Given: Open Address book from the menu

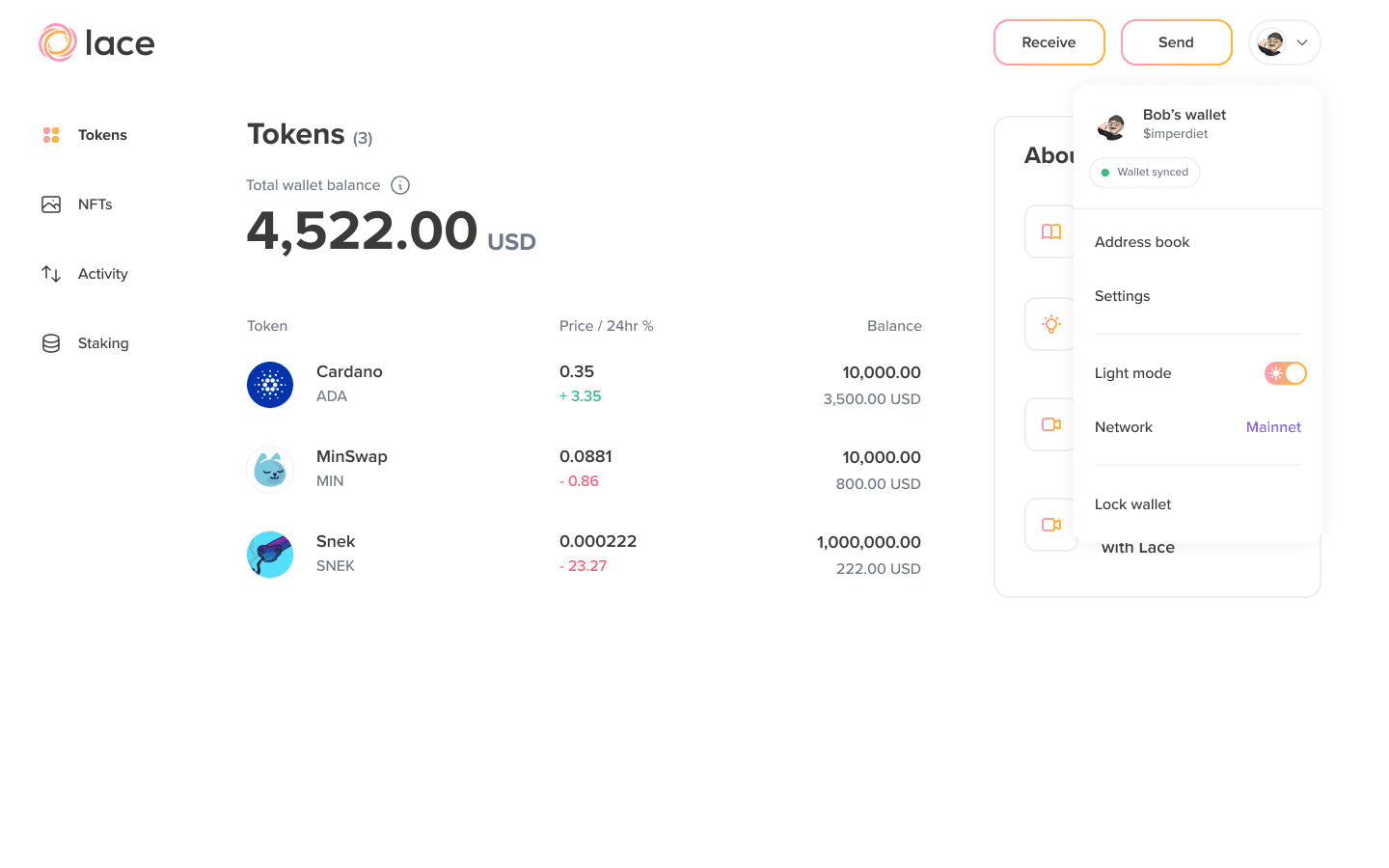Looking at the screenshot, I should pos(1142,242).
